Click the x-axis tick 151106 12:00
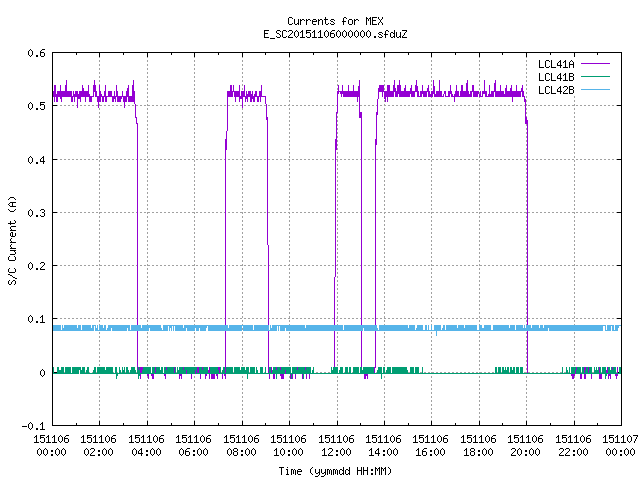The image size is (640, 480). [336, 446]
